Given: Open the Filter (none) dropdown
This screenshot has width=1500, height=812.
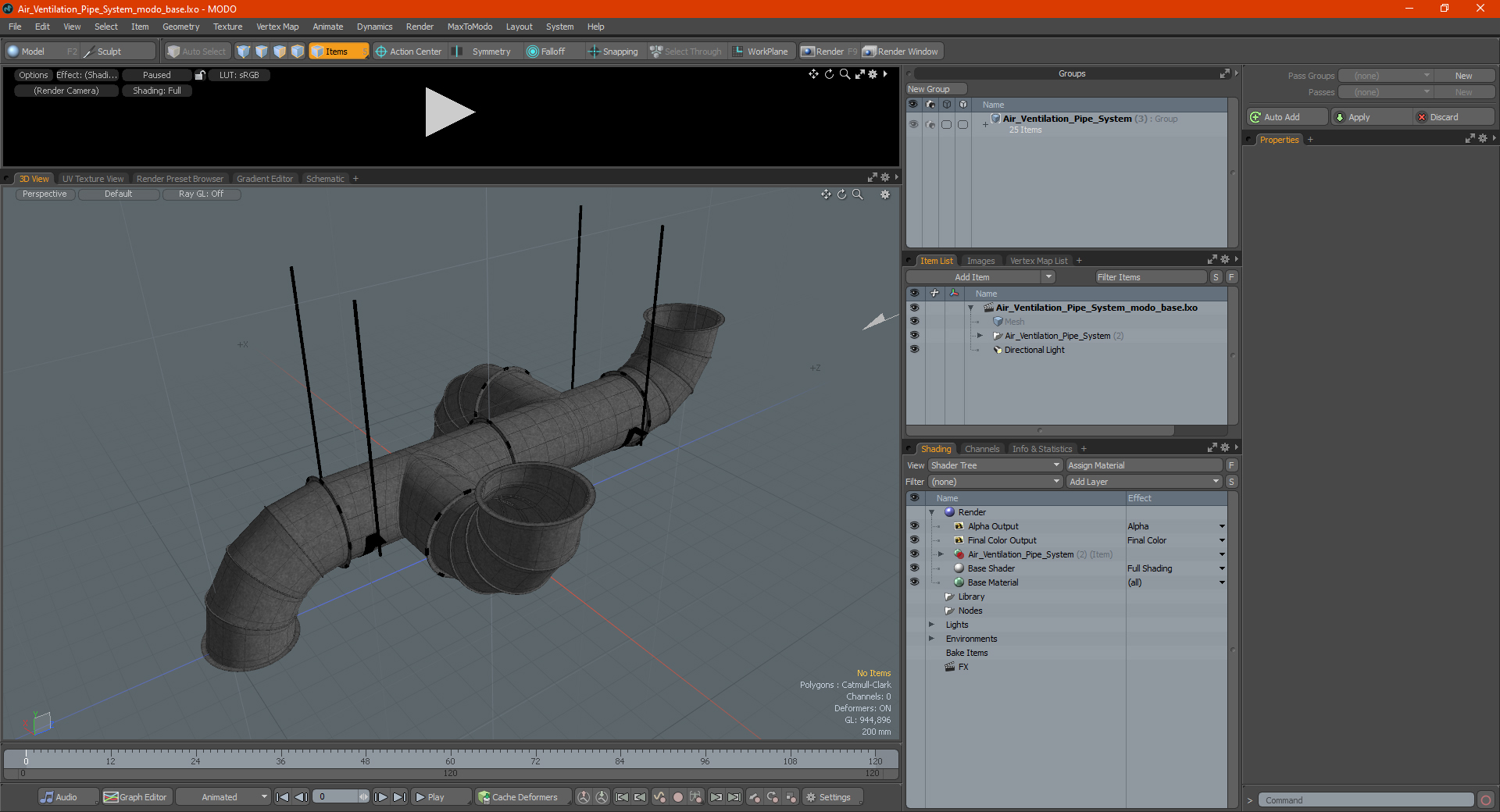Looking at the screenshot, I should click(995, 482).
